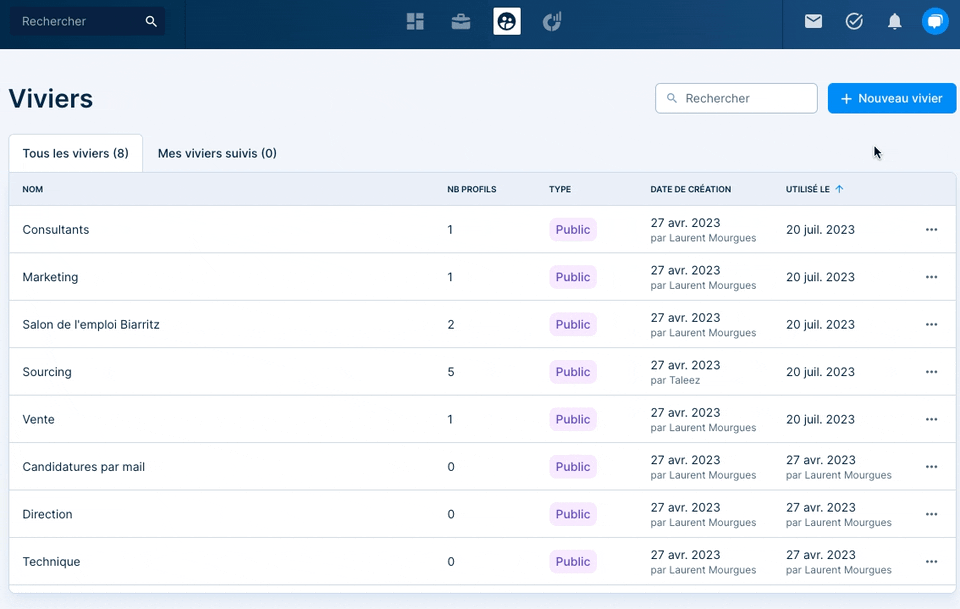Select the Tous les viviers tab
This screenshot has height=609, width=960.
pos(75,153)
